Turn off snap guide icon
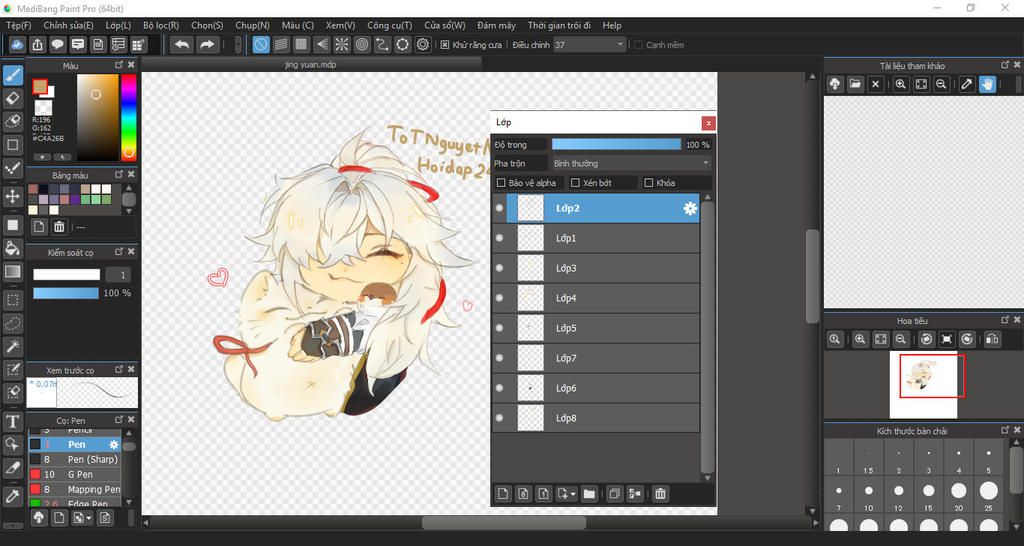The width and height of the screenshot is (1024, 546). 261,44
